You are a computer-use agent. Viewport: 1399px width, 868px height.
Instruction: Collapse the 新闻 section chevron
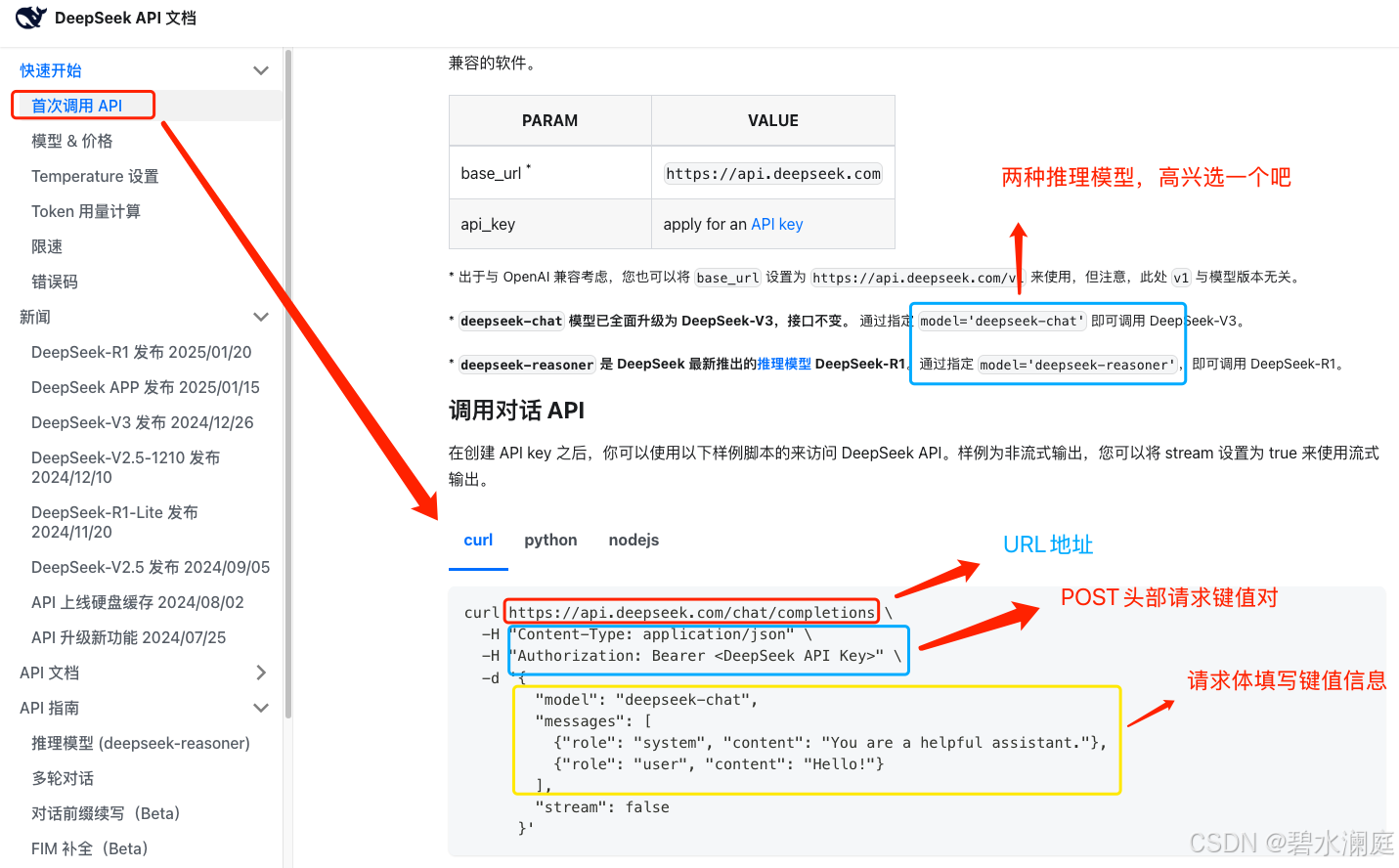coord(261,317)
